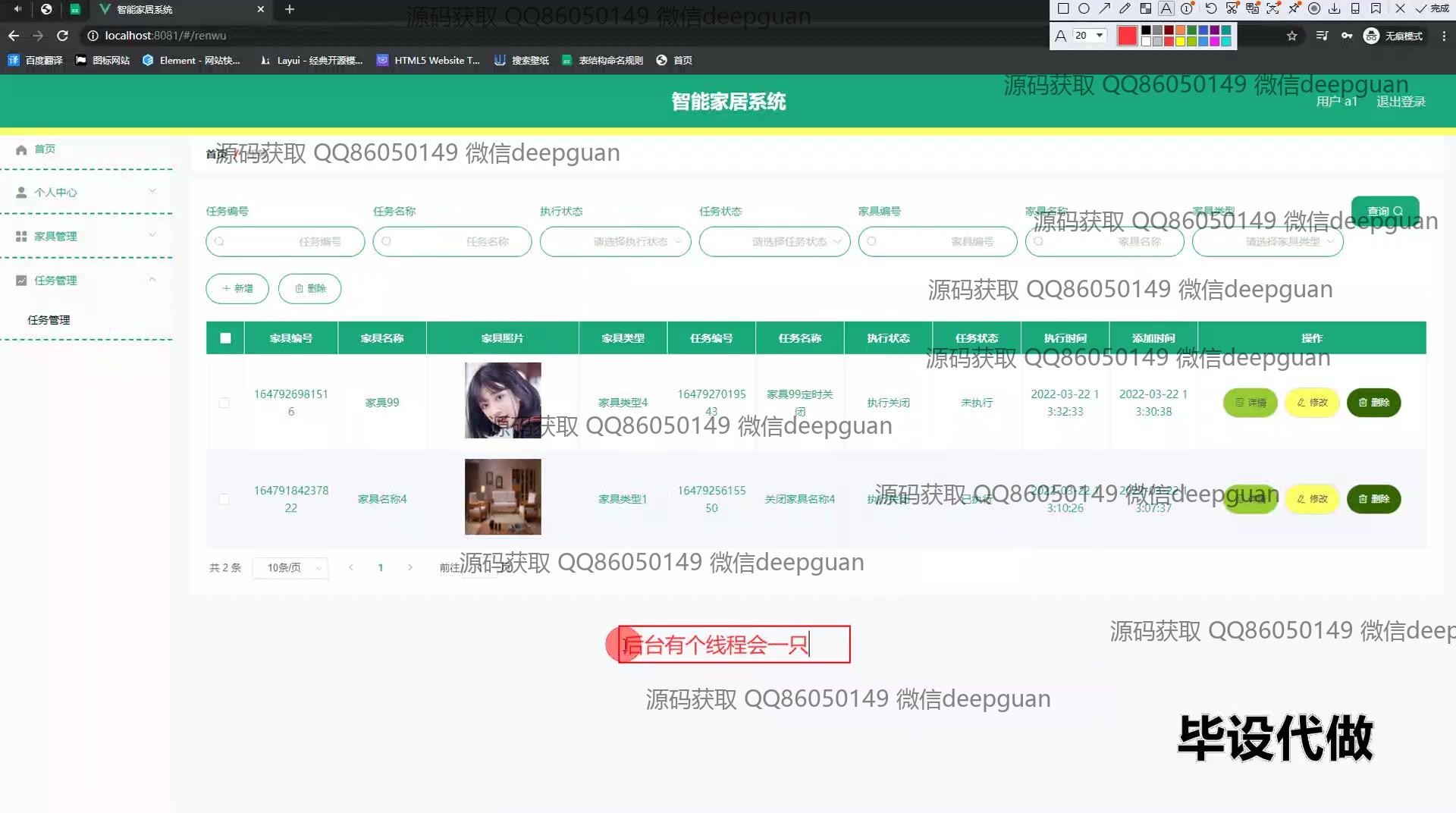This screenshot has height=813, width=1456.
Task: Click the undo annotation icon
Action: pos(1211,9)
